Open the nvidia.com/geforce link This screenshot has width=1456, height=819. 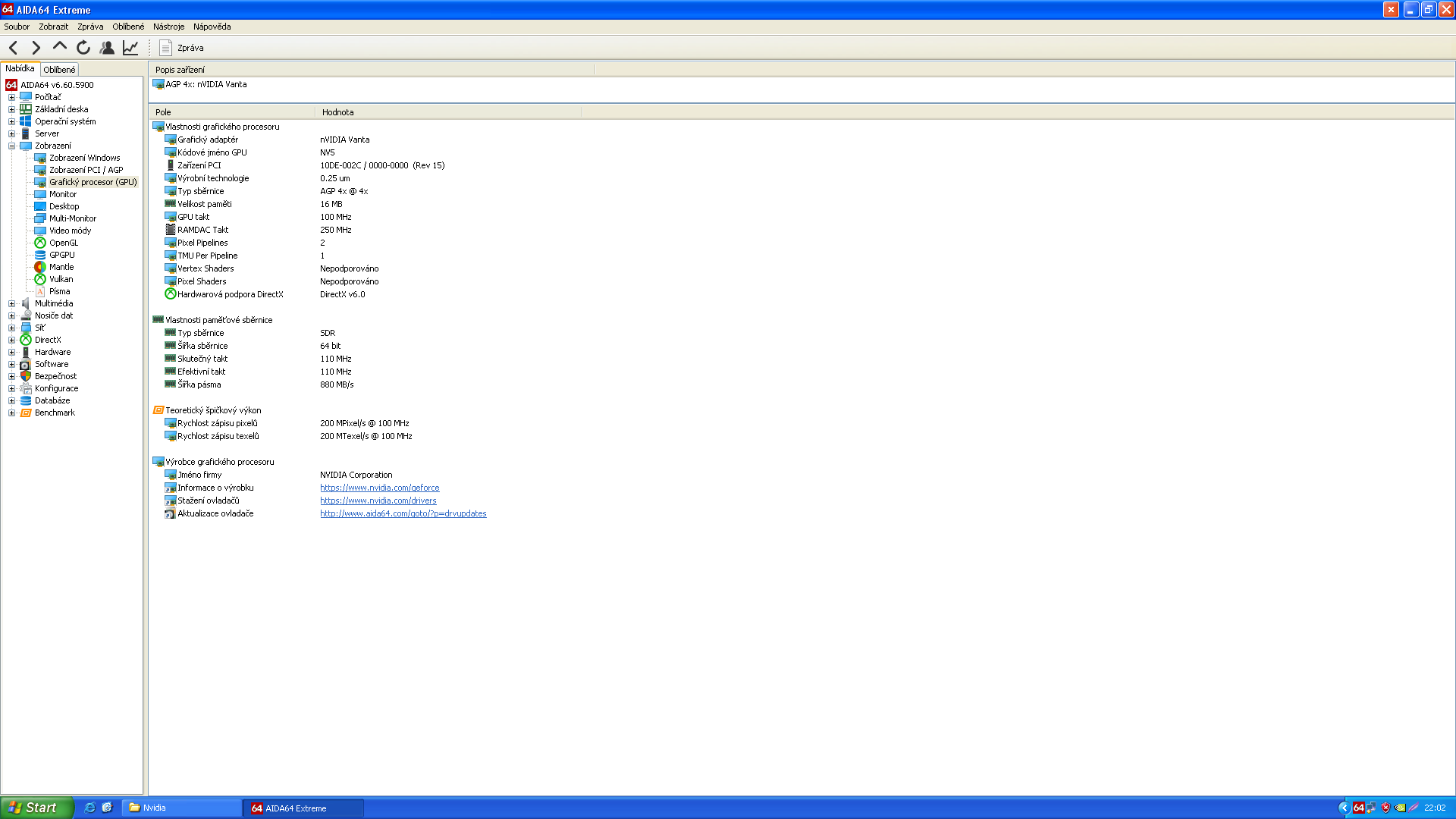pyautogui.click(x=379, y=488)
